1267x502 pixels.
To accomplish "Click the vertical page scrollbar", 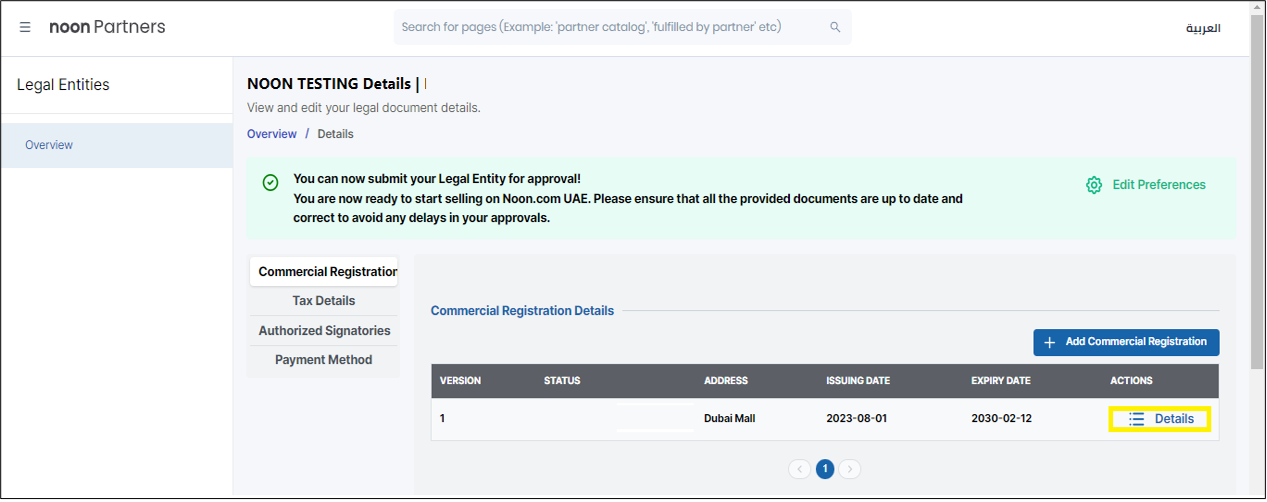I will (1257, 200).
